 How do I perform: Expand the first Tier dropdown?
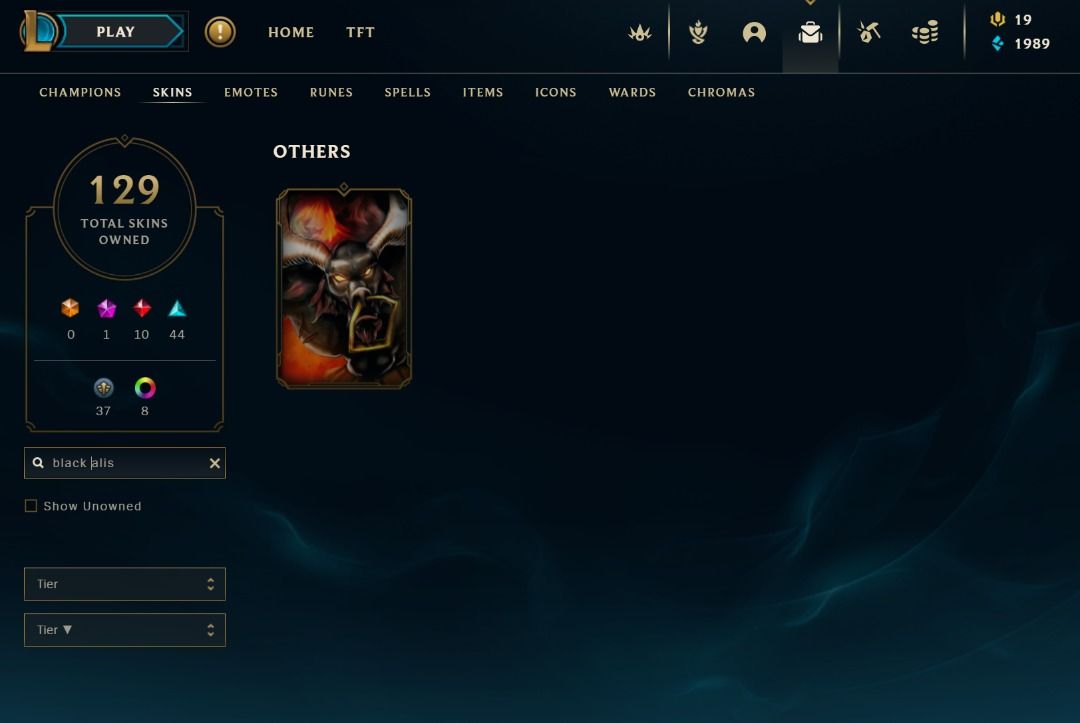pos(125,584)
